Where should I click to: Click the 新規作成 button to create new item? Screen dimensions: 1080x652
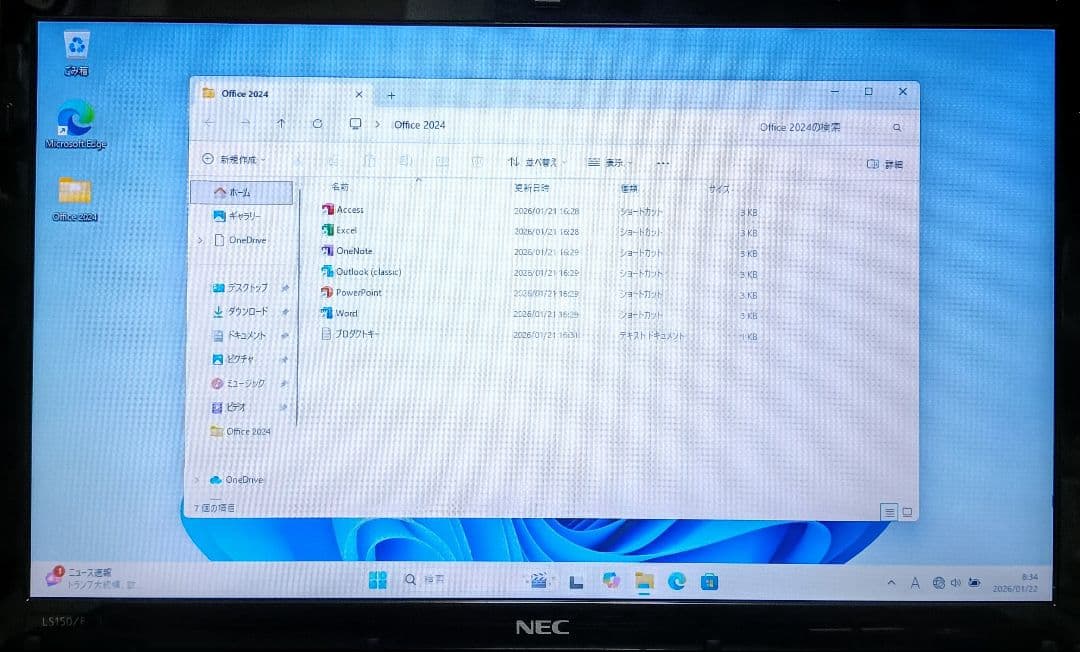pos(234,161)
